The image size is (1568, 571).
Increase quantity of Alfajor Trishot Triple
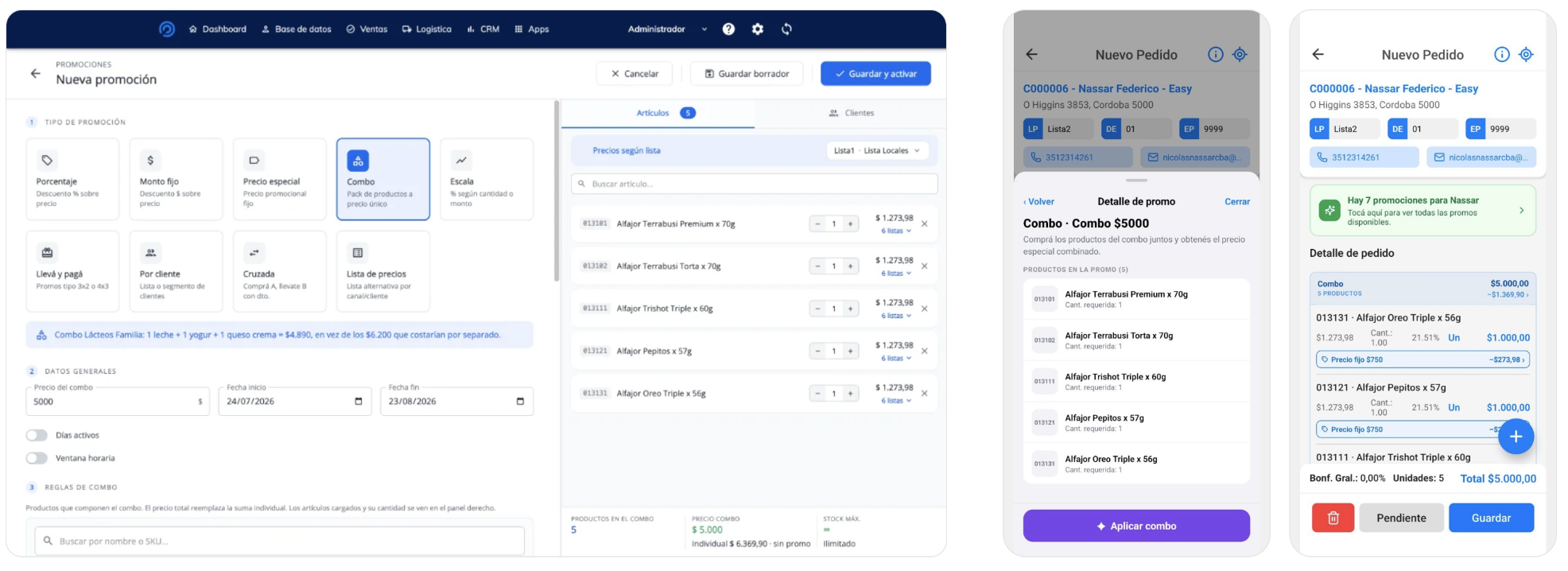[x=850, y=309]
